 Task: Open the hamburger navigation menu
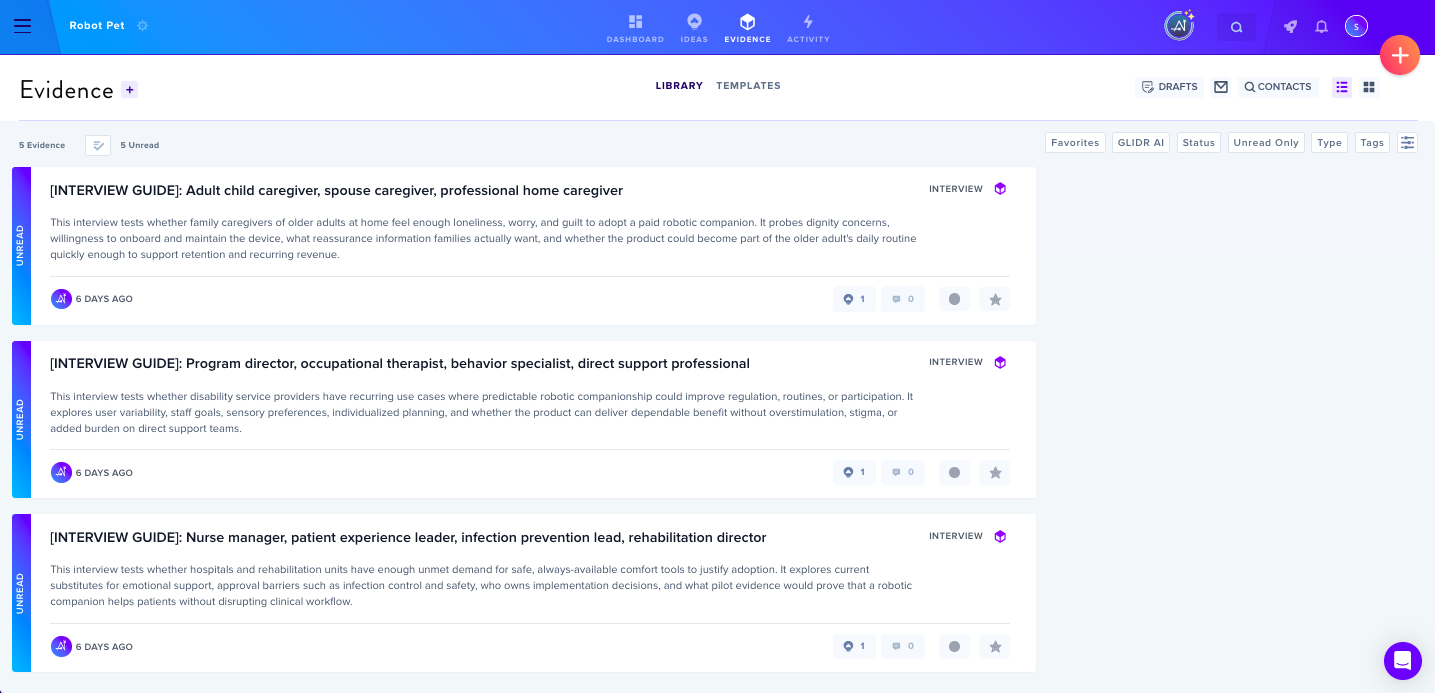(22, 26)
